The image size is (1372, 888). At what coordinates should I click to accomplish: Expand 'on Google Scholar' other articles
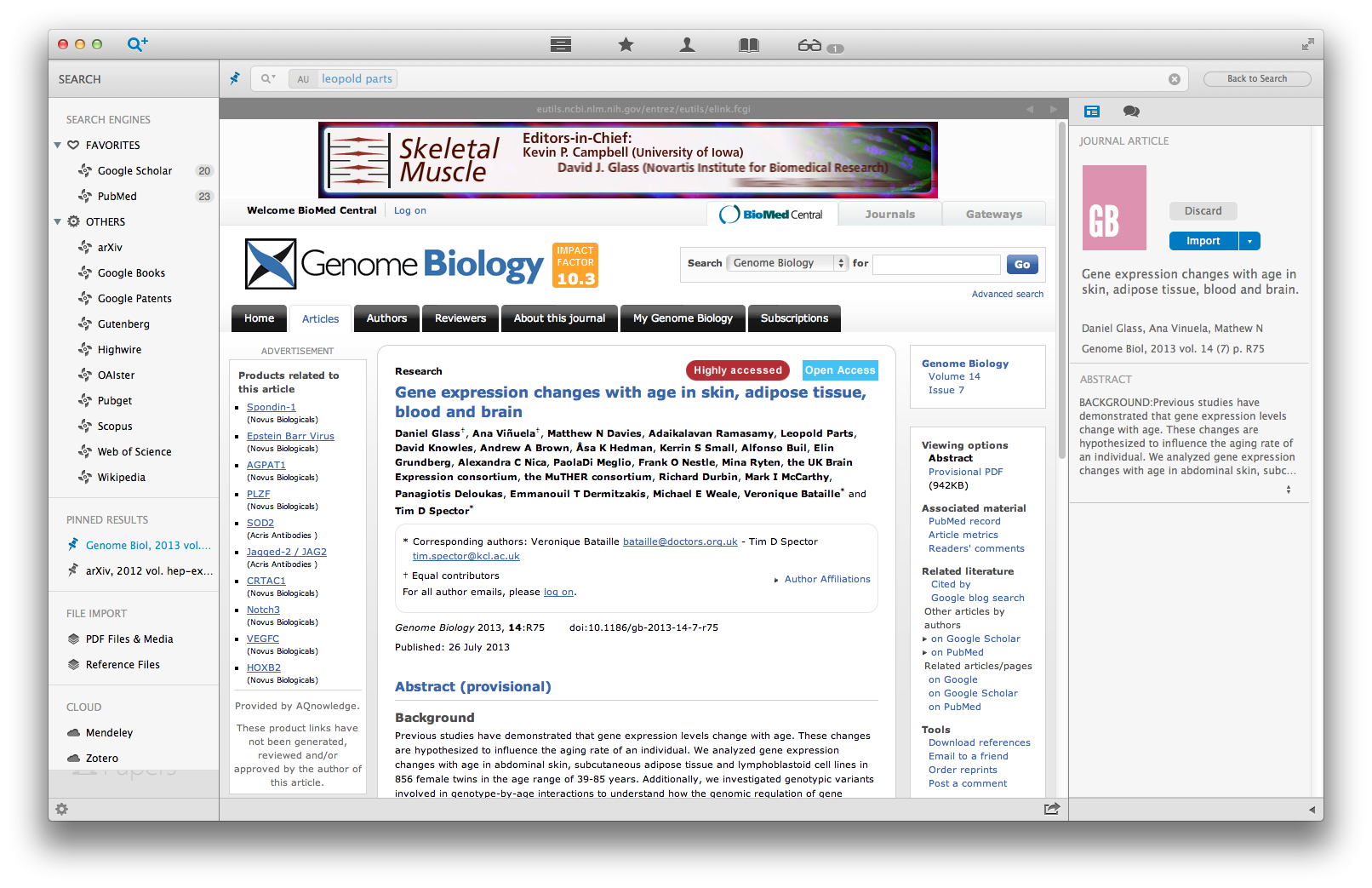pos(924,639)
